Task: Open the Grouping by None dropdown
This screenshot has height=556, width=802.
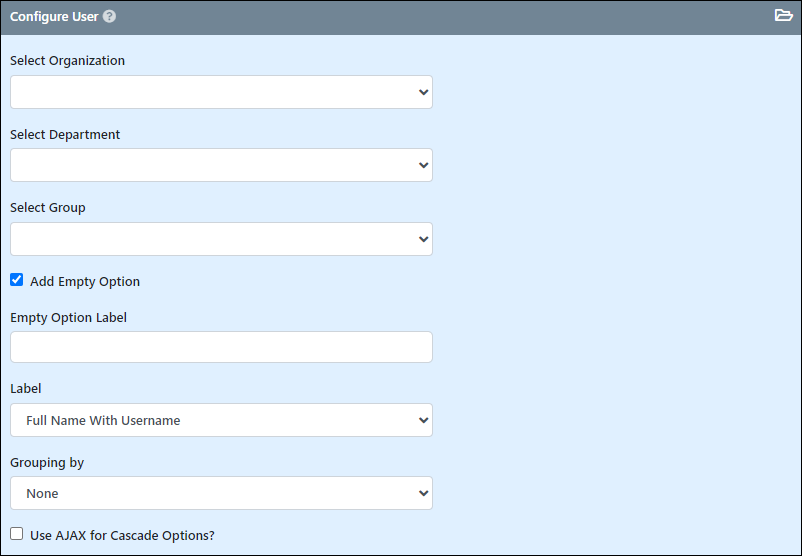Action: click(x=221, y=493)
